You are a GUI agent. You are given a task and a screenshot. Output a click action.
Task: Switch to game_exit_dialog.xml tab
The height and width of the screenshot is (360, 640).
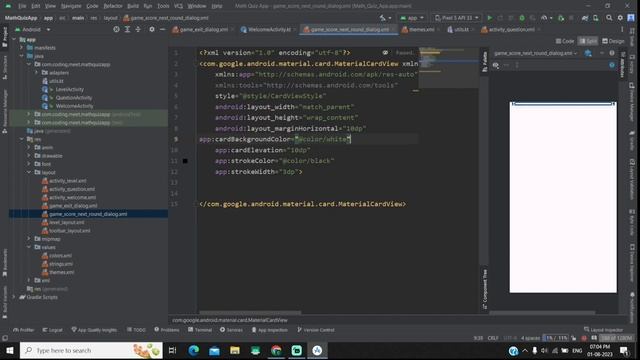coord(203,29)
